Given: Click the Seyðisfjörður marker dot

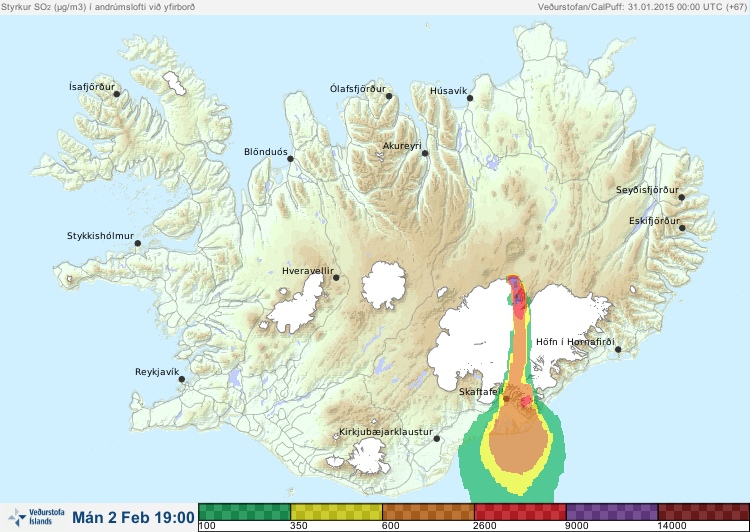Looking at the screenshot, I should click(682, 197).
